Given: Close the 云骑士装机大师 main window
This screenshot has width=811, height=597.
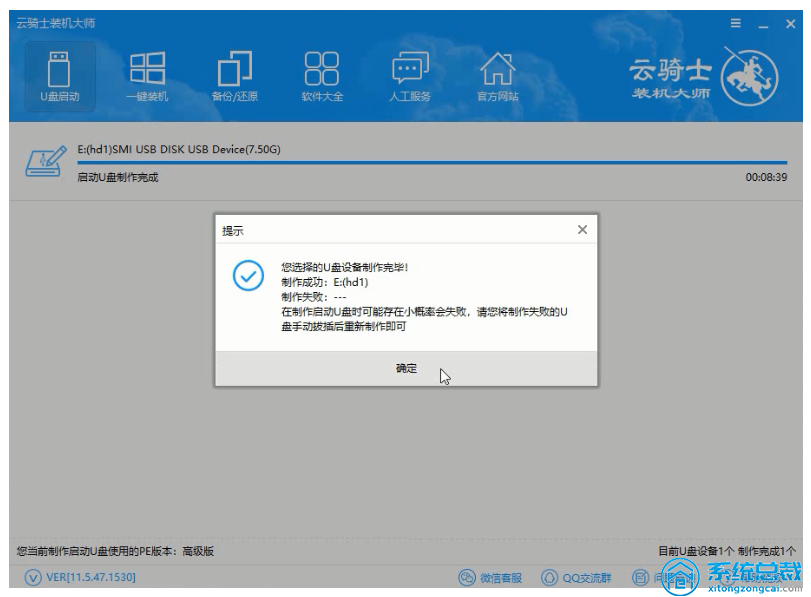Looking at the screenshot, I should click(x=790, y=24).
